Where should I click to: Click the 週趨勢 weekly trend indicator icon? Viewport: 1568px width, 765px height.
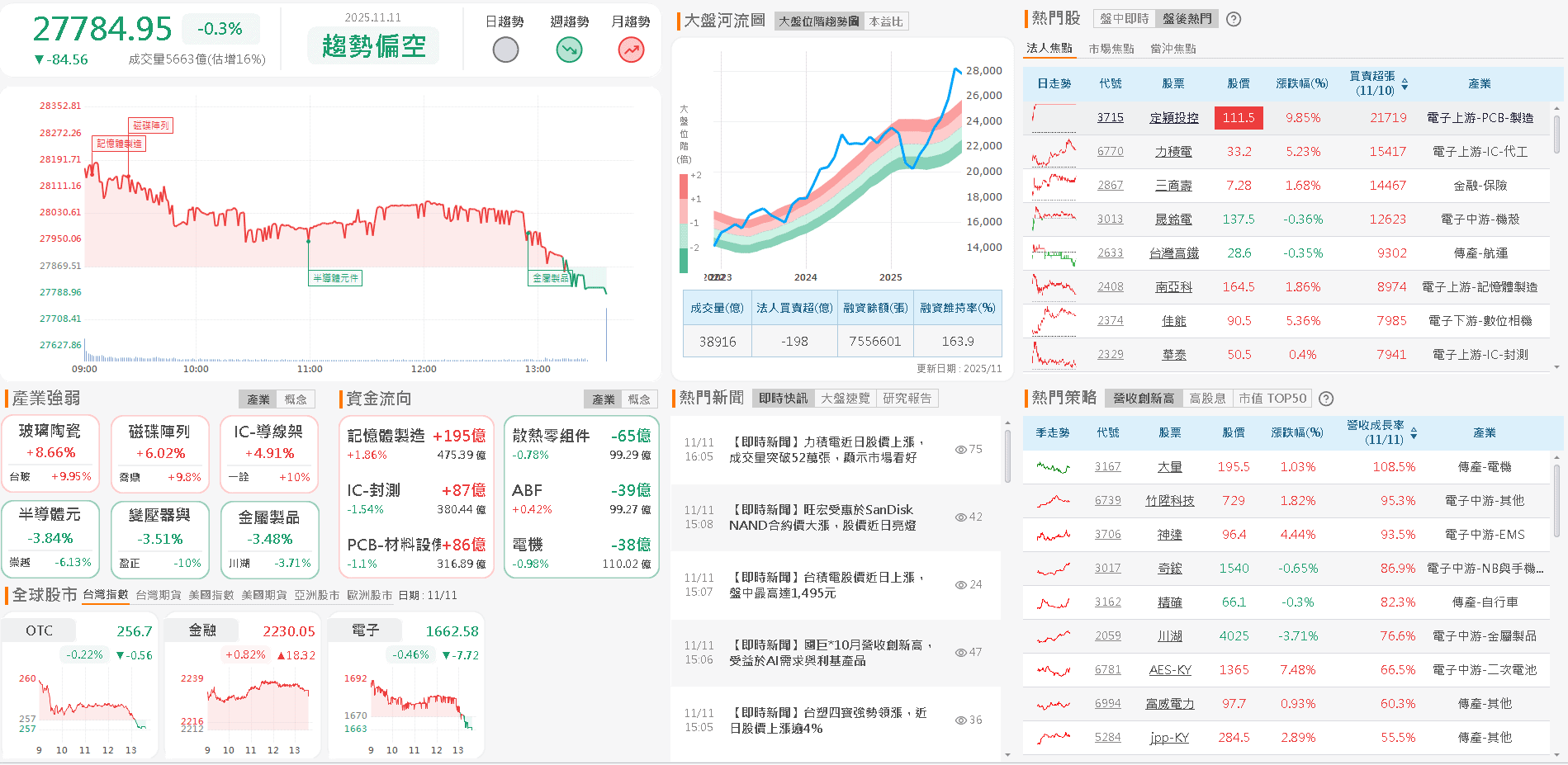(x=568, y=50)
